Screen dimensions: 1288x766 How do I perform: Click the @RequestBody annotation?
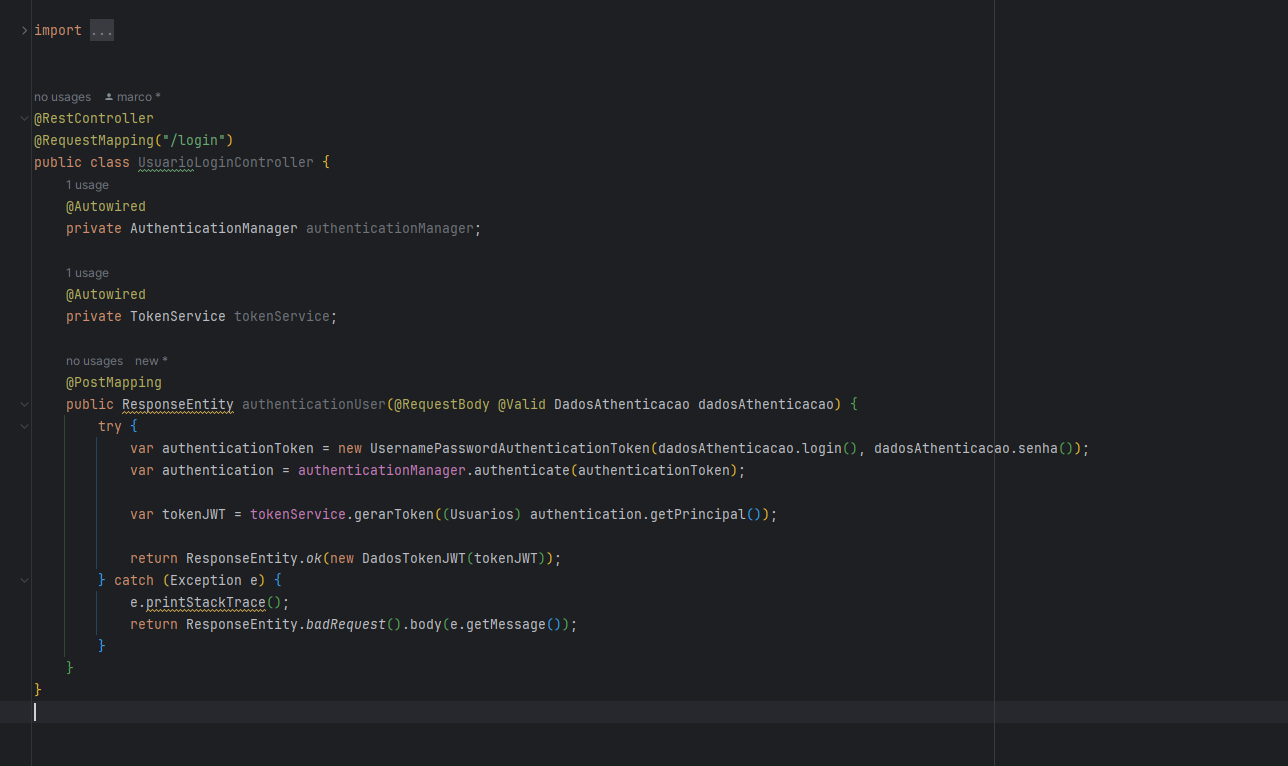tap(442, 405)
